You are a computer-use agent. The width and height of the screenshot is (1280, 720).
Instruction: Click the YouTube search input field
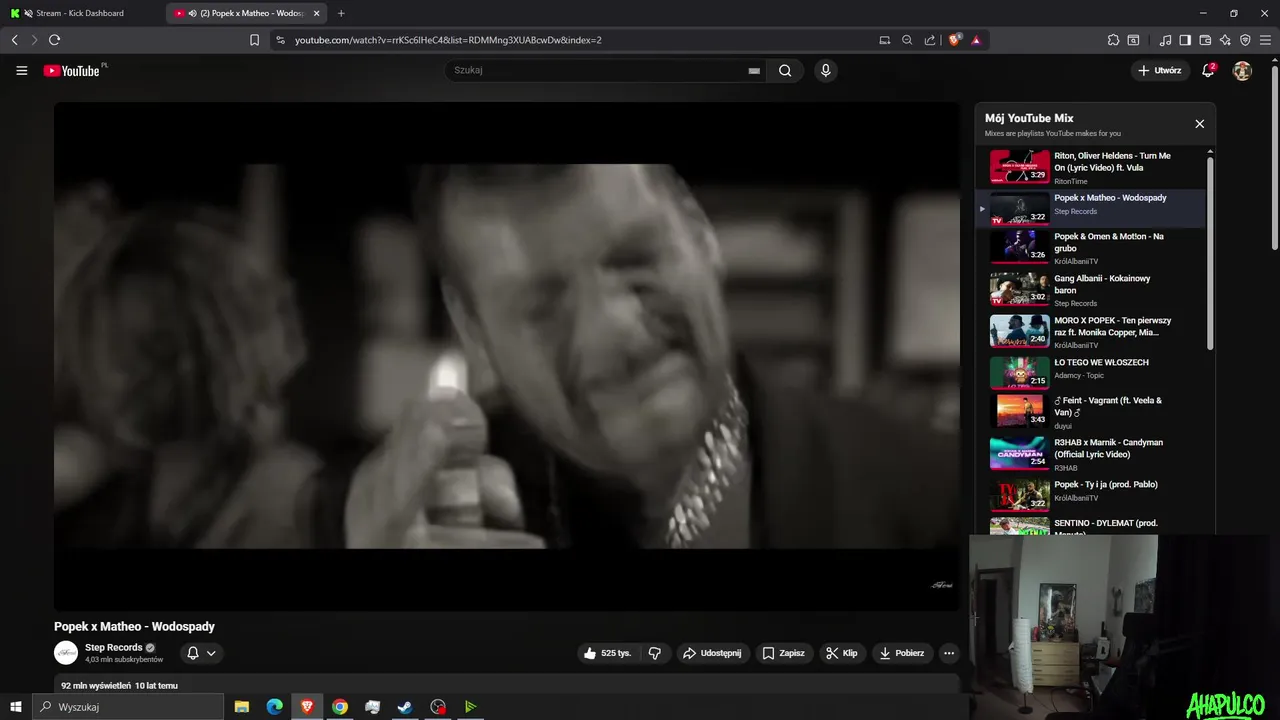click(x=598, y=70)
